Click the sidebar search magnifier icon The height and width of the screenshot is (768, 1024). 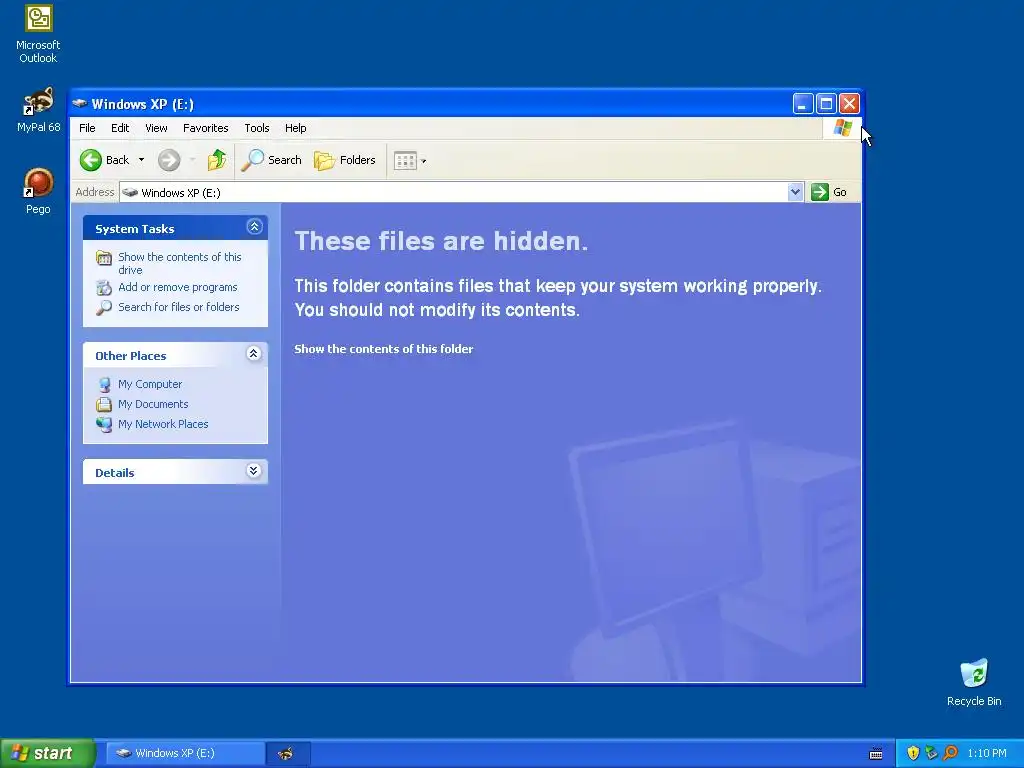[x=104, y=308]
